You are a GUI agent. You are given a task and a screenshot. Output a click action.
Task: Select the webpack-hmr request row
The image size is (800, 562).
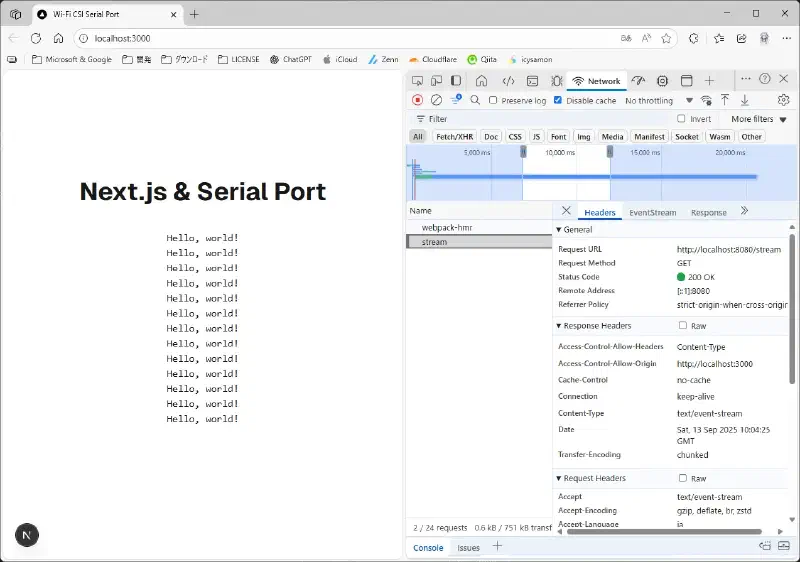tap(480, 227)
